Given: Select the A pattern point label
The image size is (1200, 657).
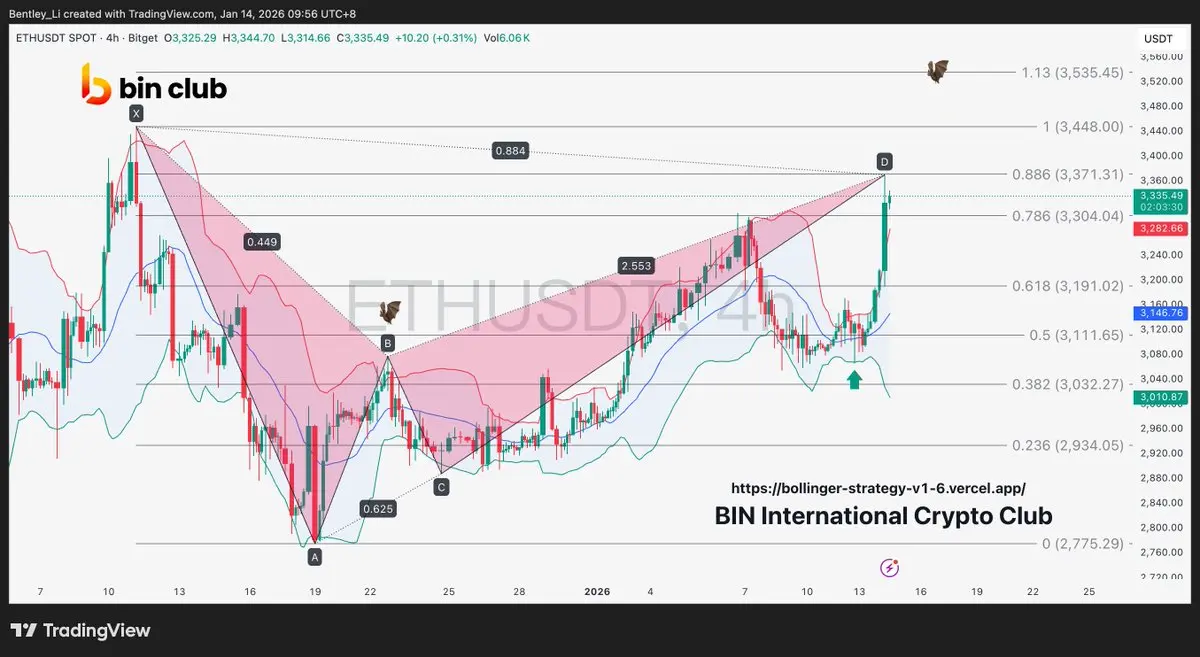Looking at the screenshot, I should point(315,557).
